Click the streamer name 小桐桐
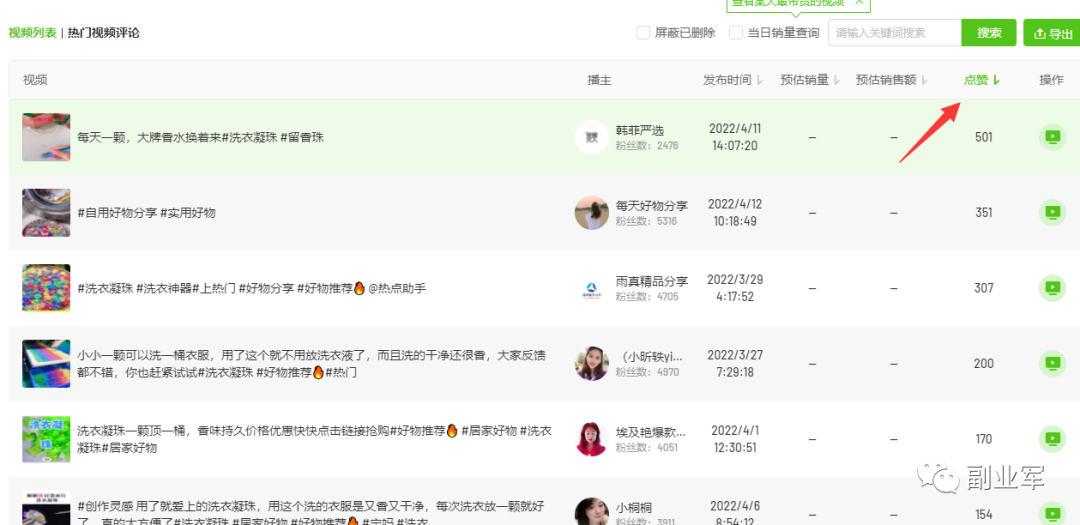 [x=634, y=508]
